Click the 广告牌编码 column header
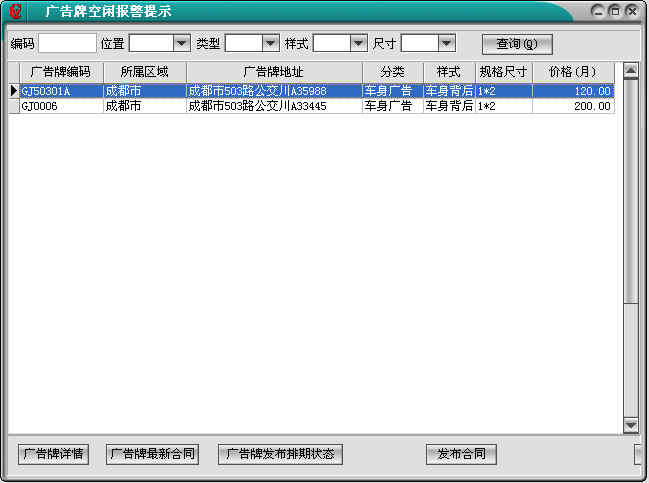Image resolution: width=649 pixels, height=483 pixels. click(x=61, y=72)
